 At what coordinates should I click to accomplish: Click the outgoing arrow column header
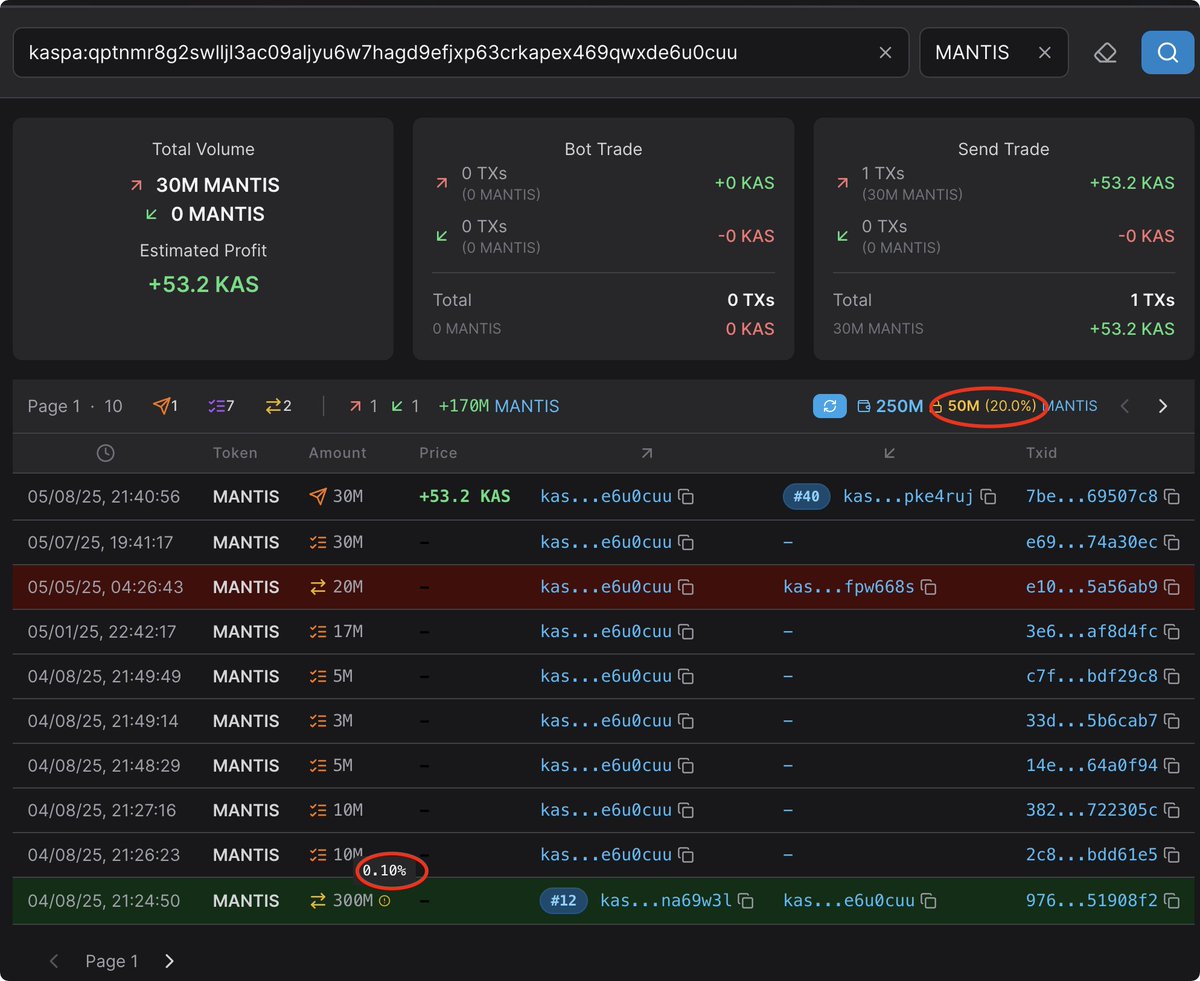[647, 453]
